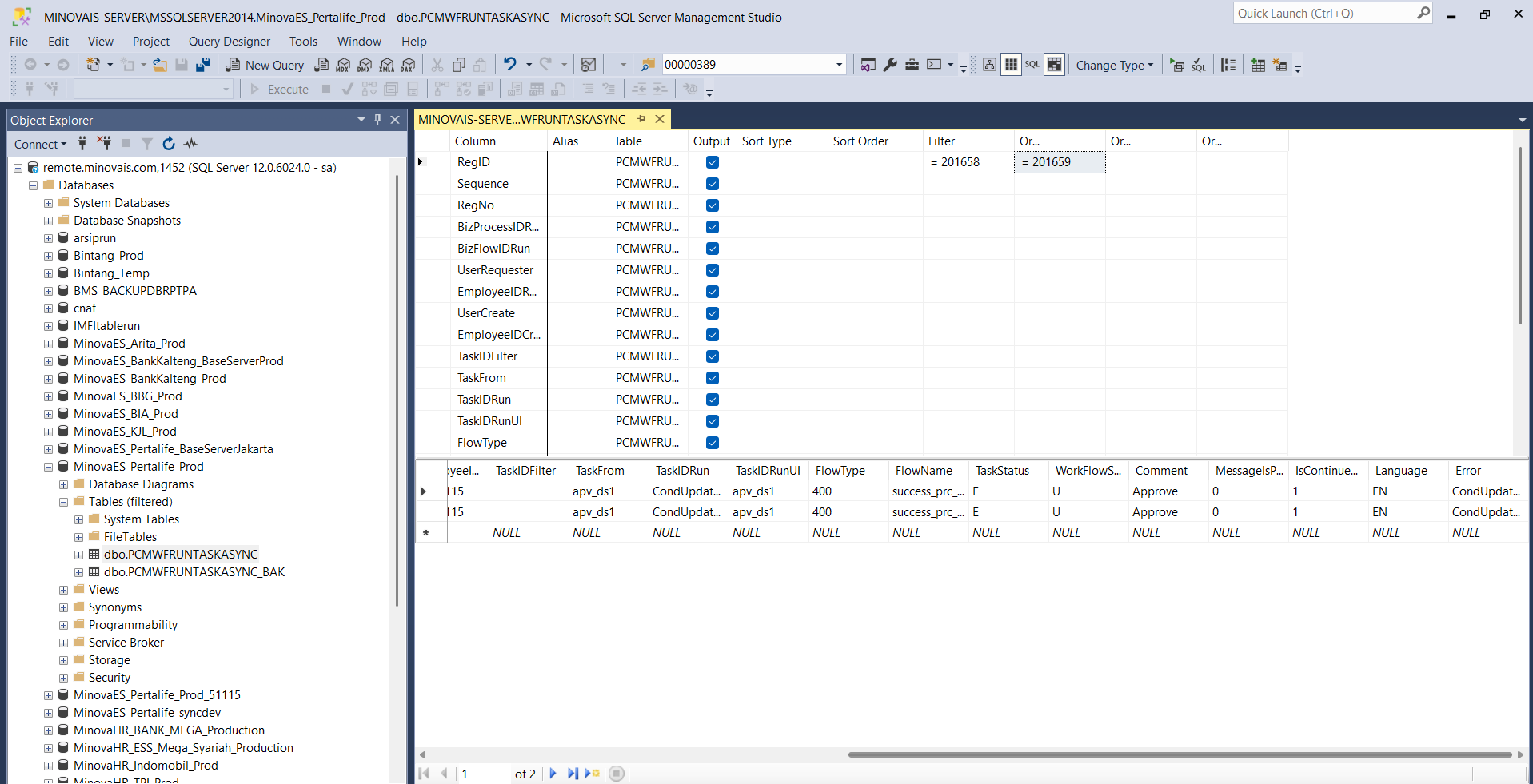Click the current record number field
1533x784 pixels.
[x=484, y=774]
